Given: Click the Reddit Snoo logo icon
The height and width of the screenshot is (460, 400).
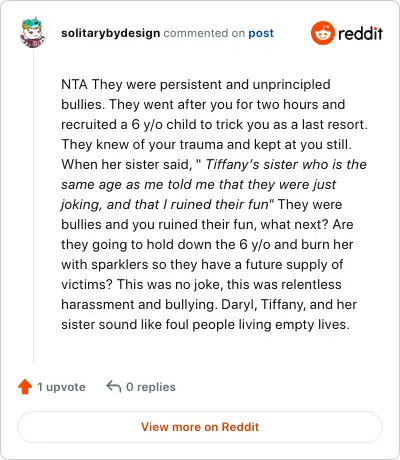Looking at the screenshot, I should [x=323, y=33].
